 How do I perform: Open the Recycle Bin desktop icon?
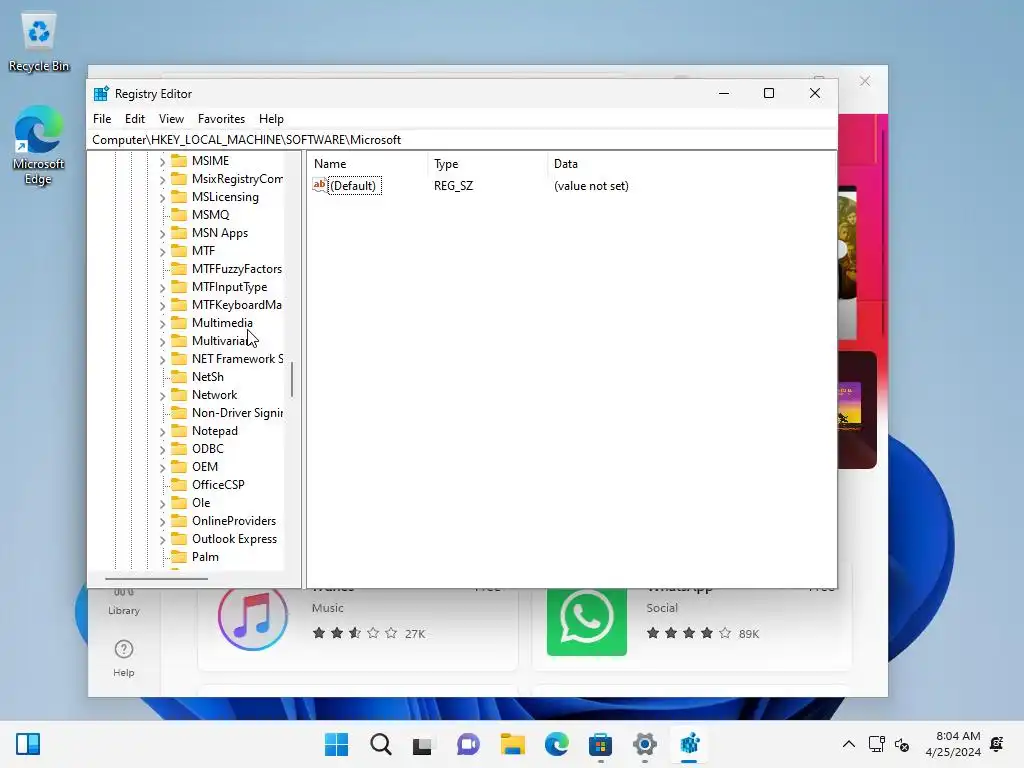(39, 42)
